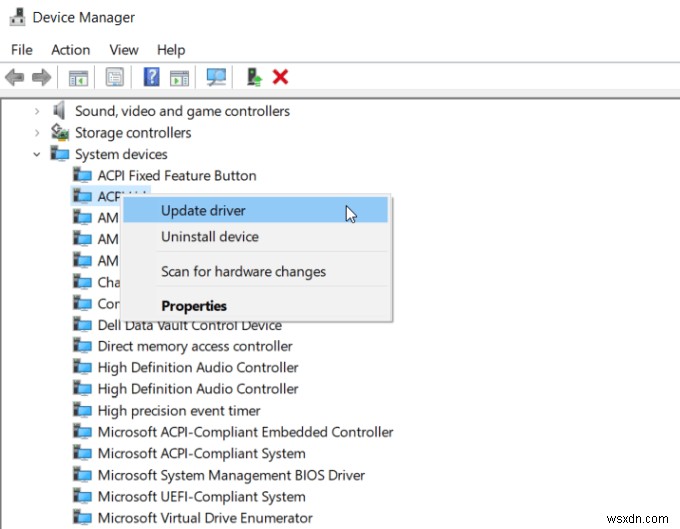Select Scan for hardware changes context entry

(x=255, y=271)
